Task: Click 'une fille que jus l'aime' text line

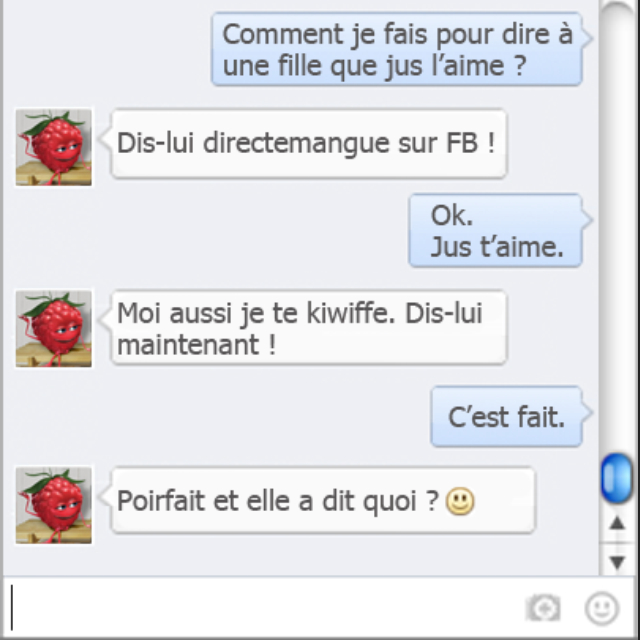Action: [x=374, y=66]
